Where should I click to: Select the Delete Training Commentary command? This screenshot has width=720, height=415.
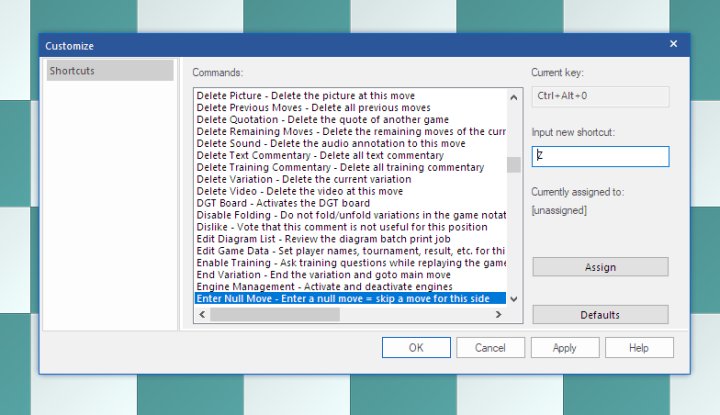[351, 167]
